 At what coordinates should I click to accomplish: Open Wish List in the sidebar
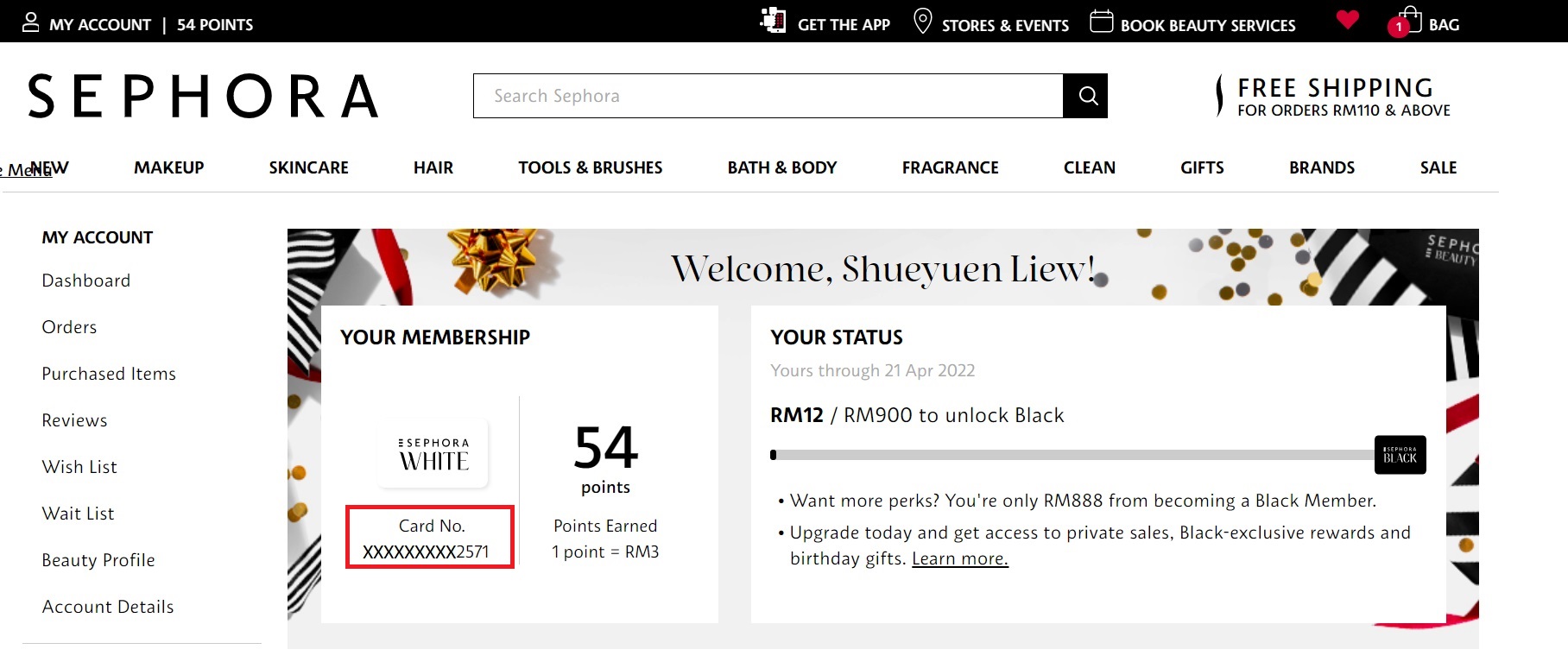pyautogui.click(x=79, y=467)
